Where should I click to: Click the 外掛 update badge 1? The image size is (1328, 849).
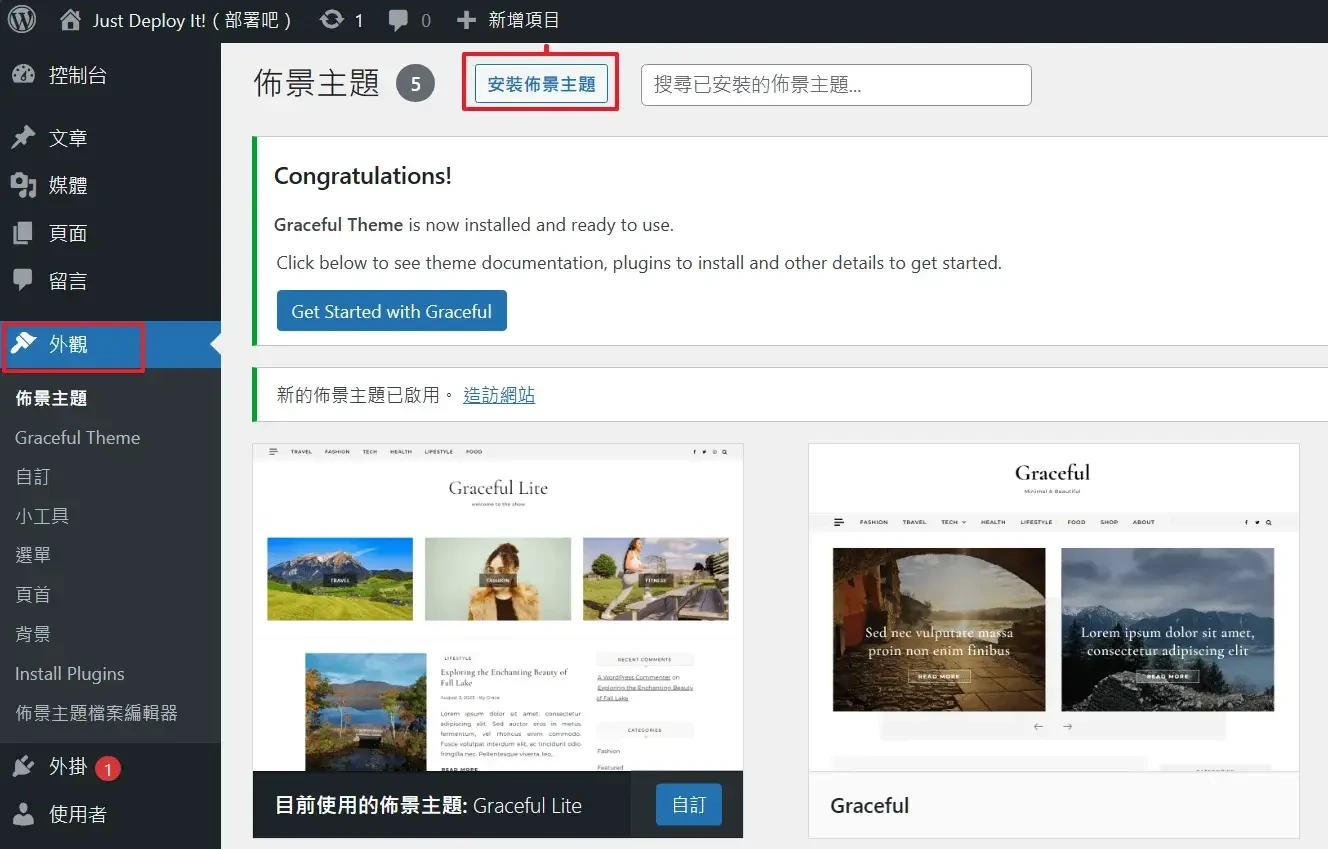pos(108,768)
